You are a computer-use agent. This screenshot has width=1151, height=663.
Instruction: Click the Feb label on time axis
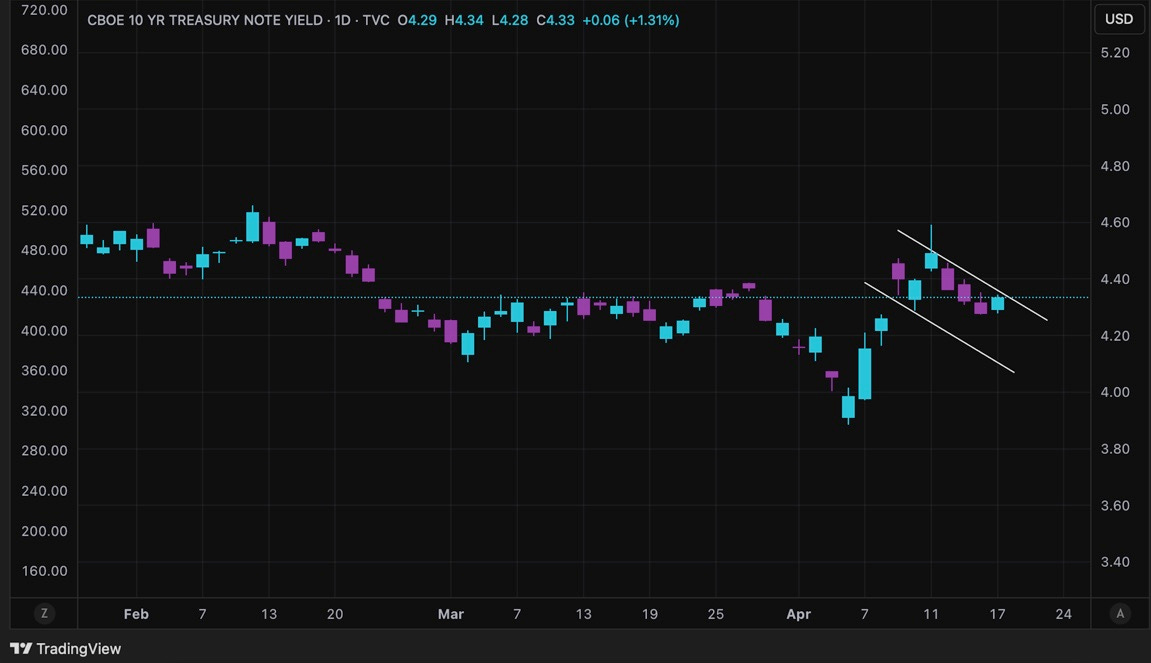[x=136, y=614]
